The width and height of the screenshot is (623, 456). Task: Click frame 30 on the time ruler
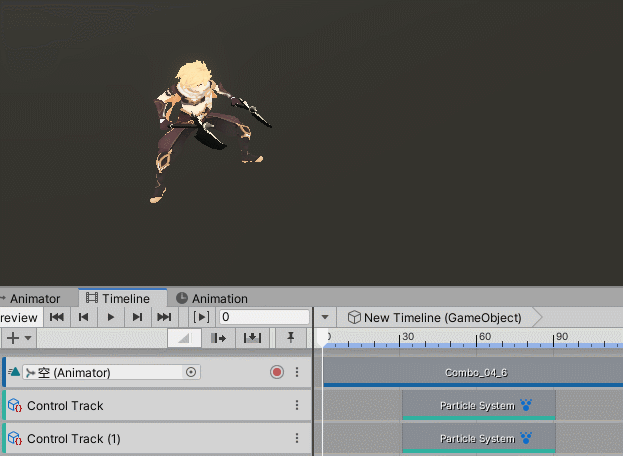coord(400,339)
